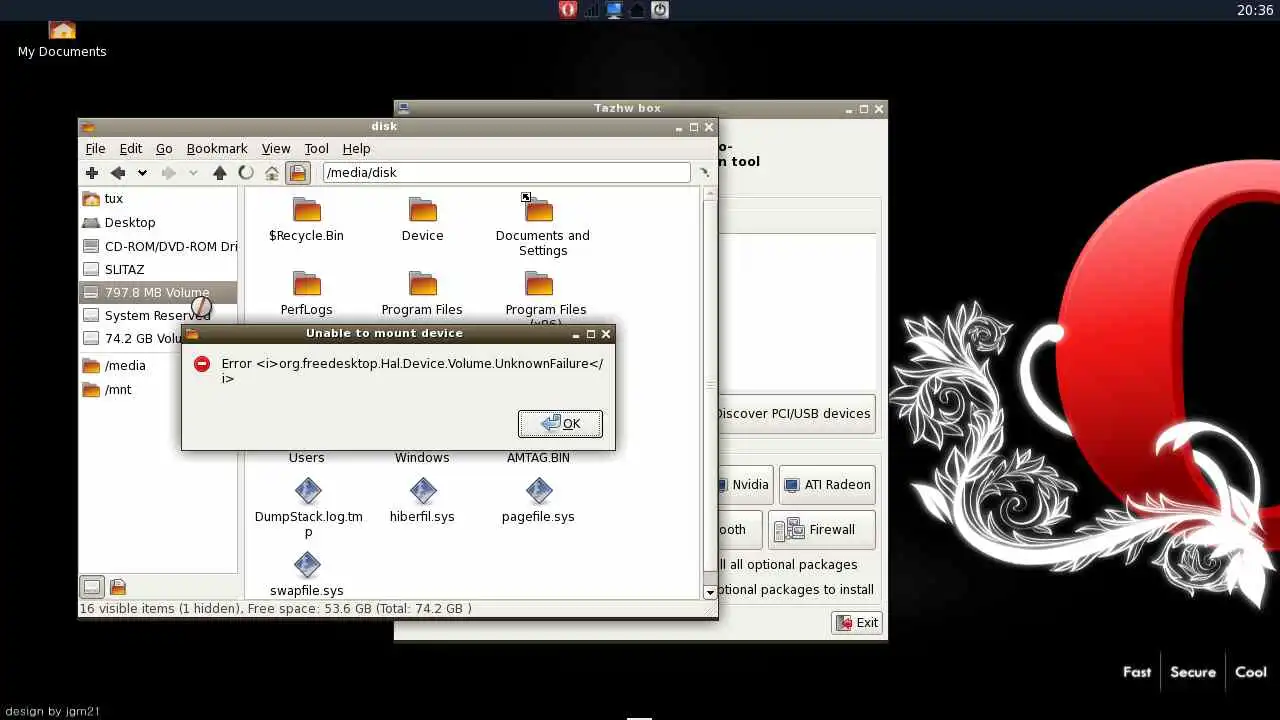Open My Documents desktop icon
Image resolution: width=1280 pixels, height=720 pixels.
coord(62,40)
